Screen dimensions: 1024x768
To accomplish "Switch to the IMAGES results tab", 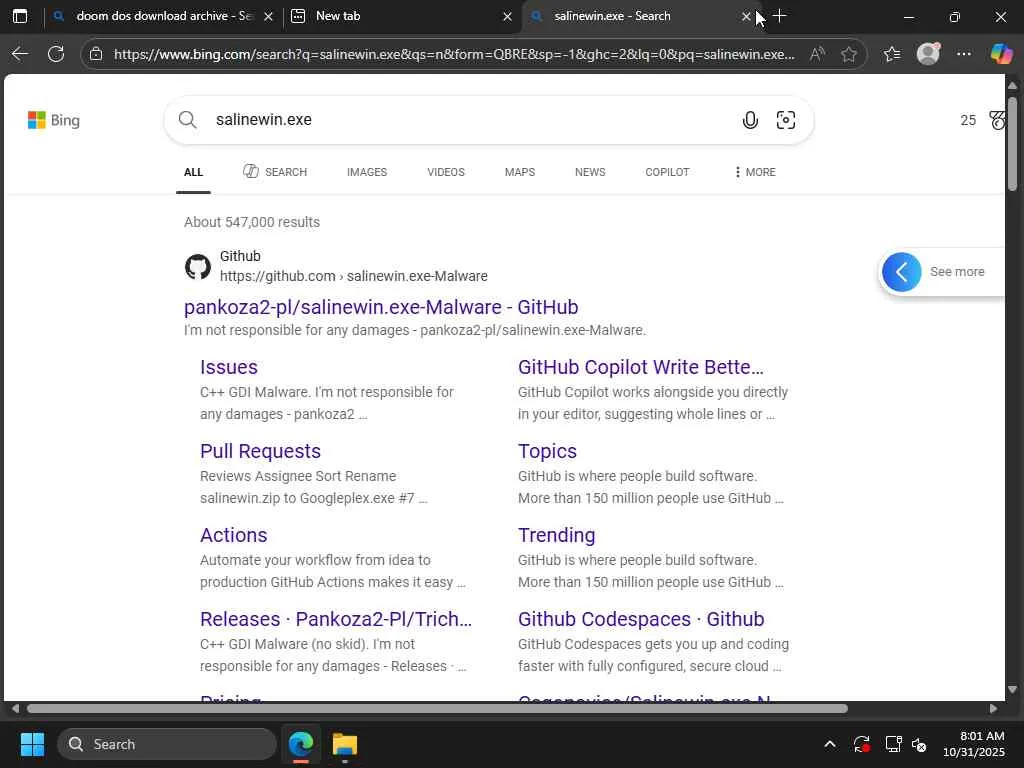I will point(366,172).
